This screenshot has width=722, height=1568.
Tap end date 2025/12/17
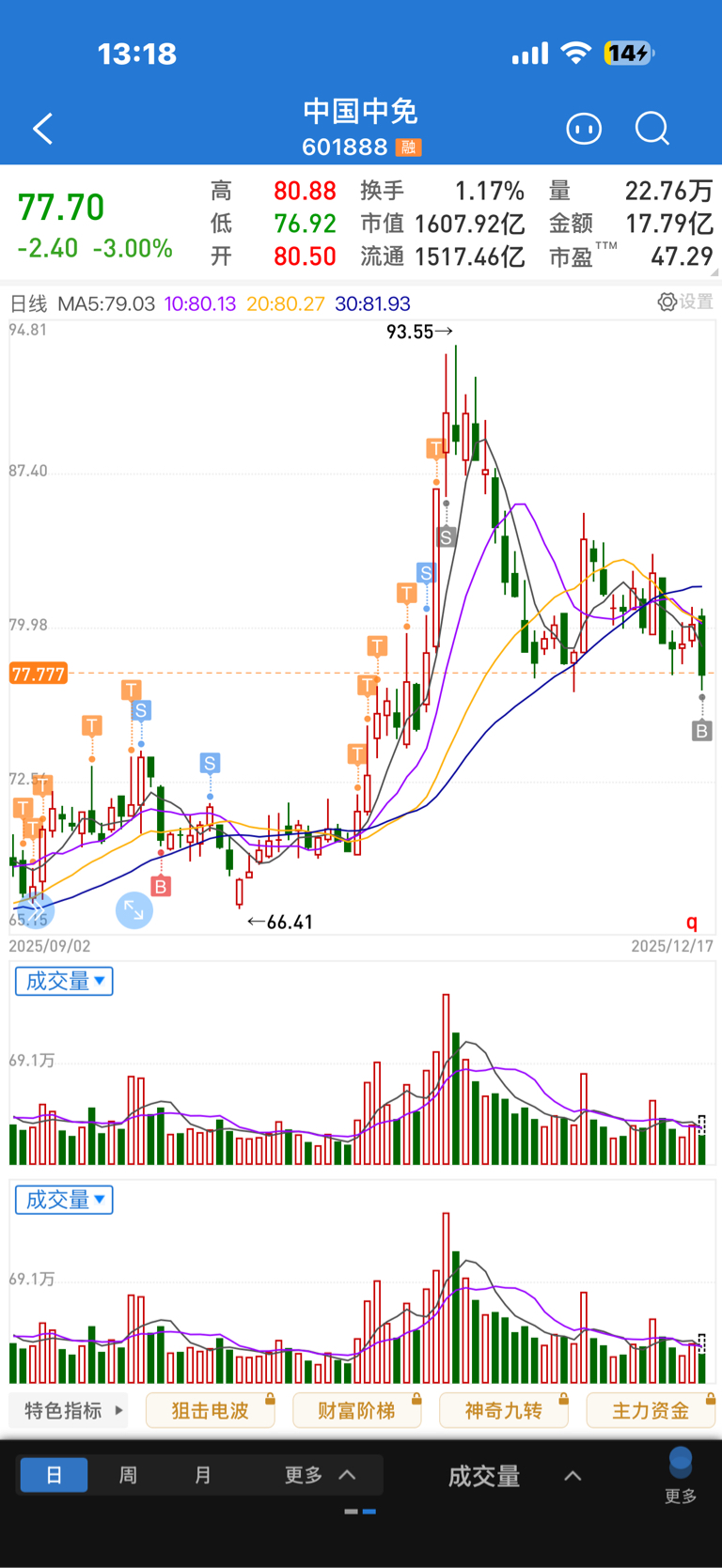point(672,946)
